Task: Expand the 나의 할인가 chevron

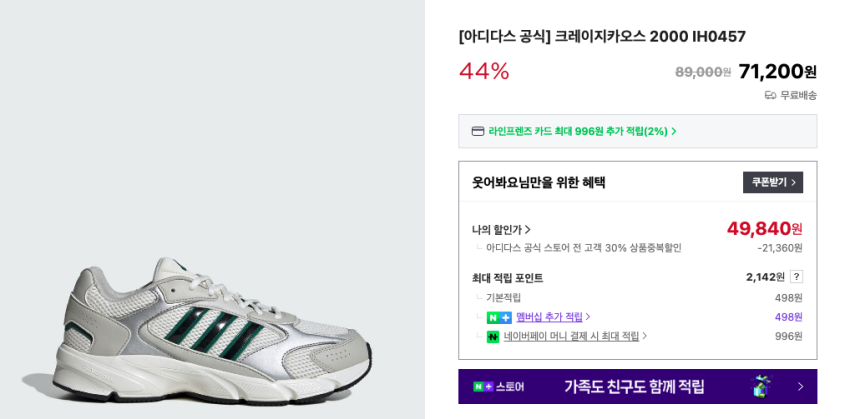Action: (528, 230)
